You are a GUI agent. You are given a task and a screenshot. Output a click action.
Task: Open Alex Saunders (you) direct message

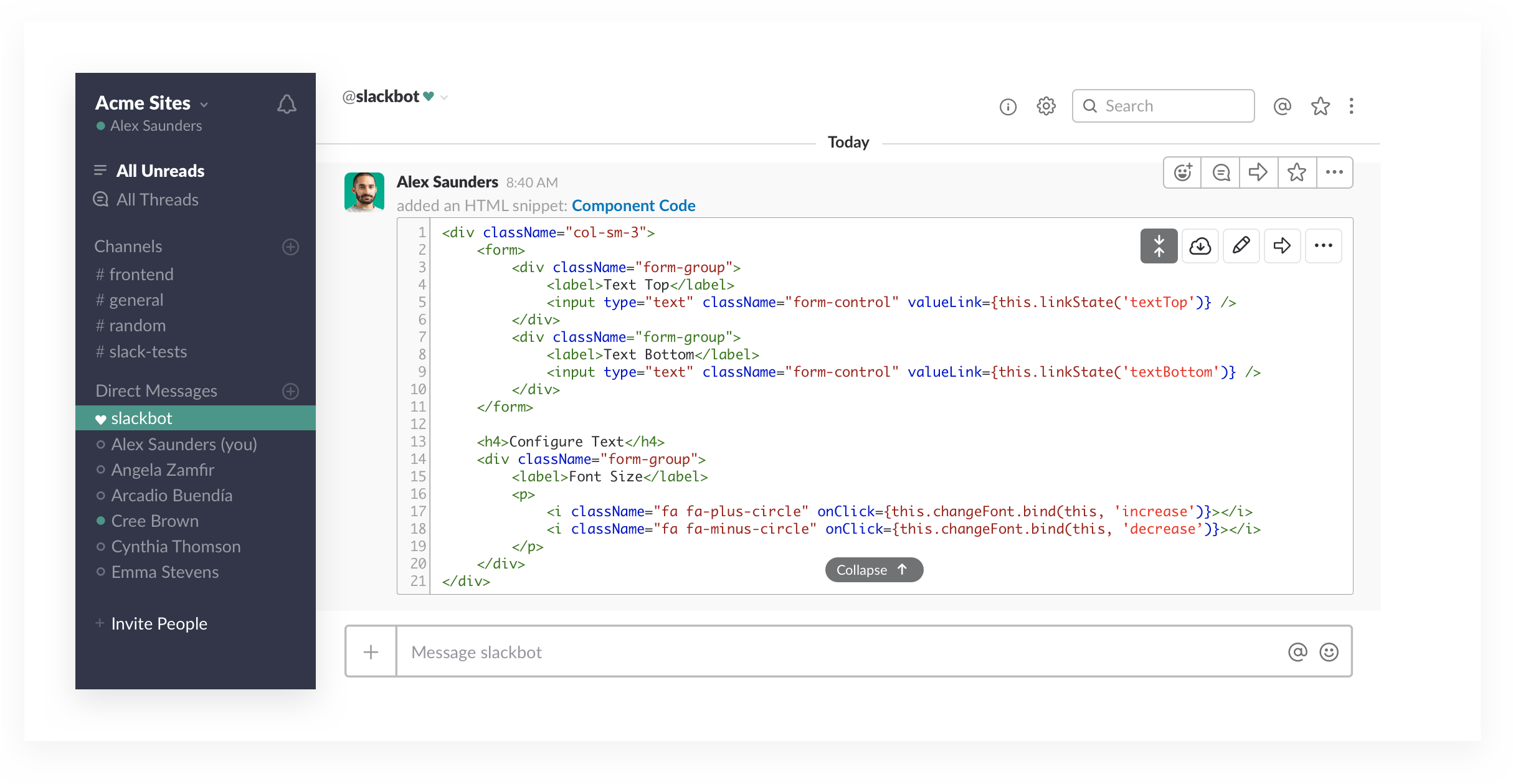click(184, 444)
